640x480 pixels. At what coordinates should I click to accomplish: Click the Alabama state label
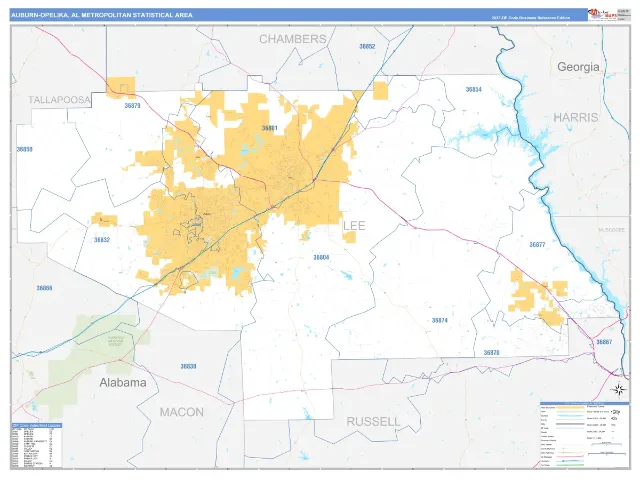pyautogui.click(x=123, y=382)
